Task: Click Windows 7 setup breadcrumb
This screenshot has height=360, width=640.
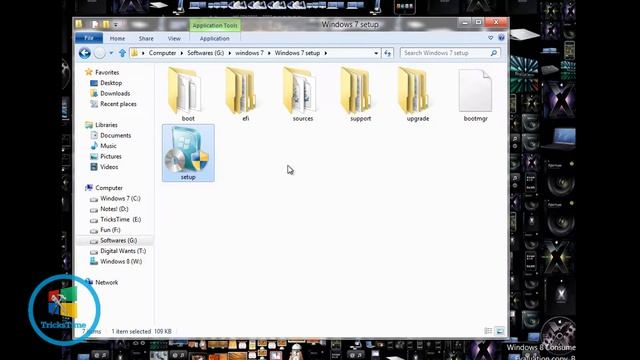Action: (x=297, y=53)
